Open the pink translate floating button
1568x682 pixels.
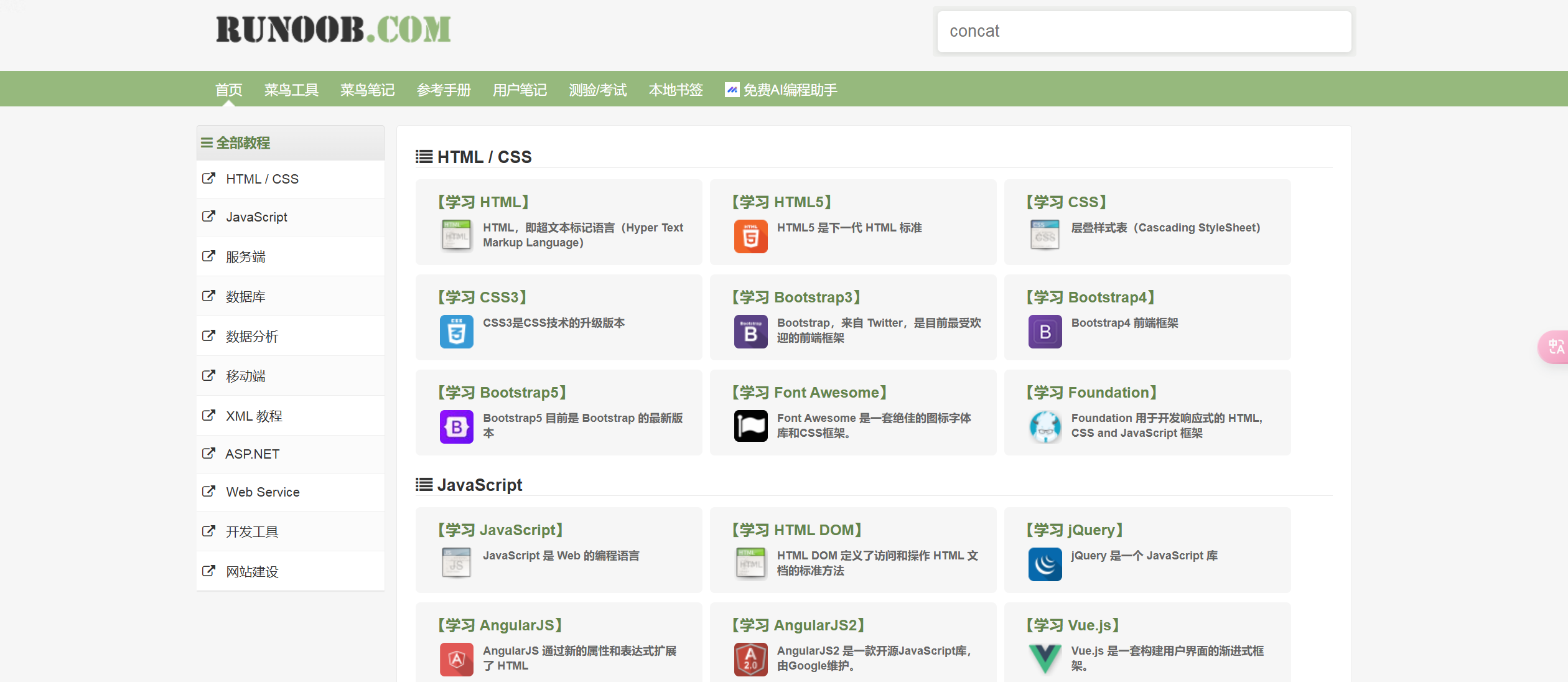coord(1555,347)
